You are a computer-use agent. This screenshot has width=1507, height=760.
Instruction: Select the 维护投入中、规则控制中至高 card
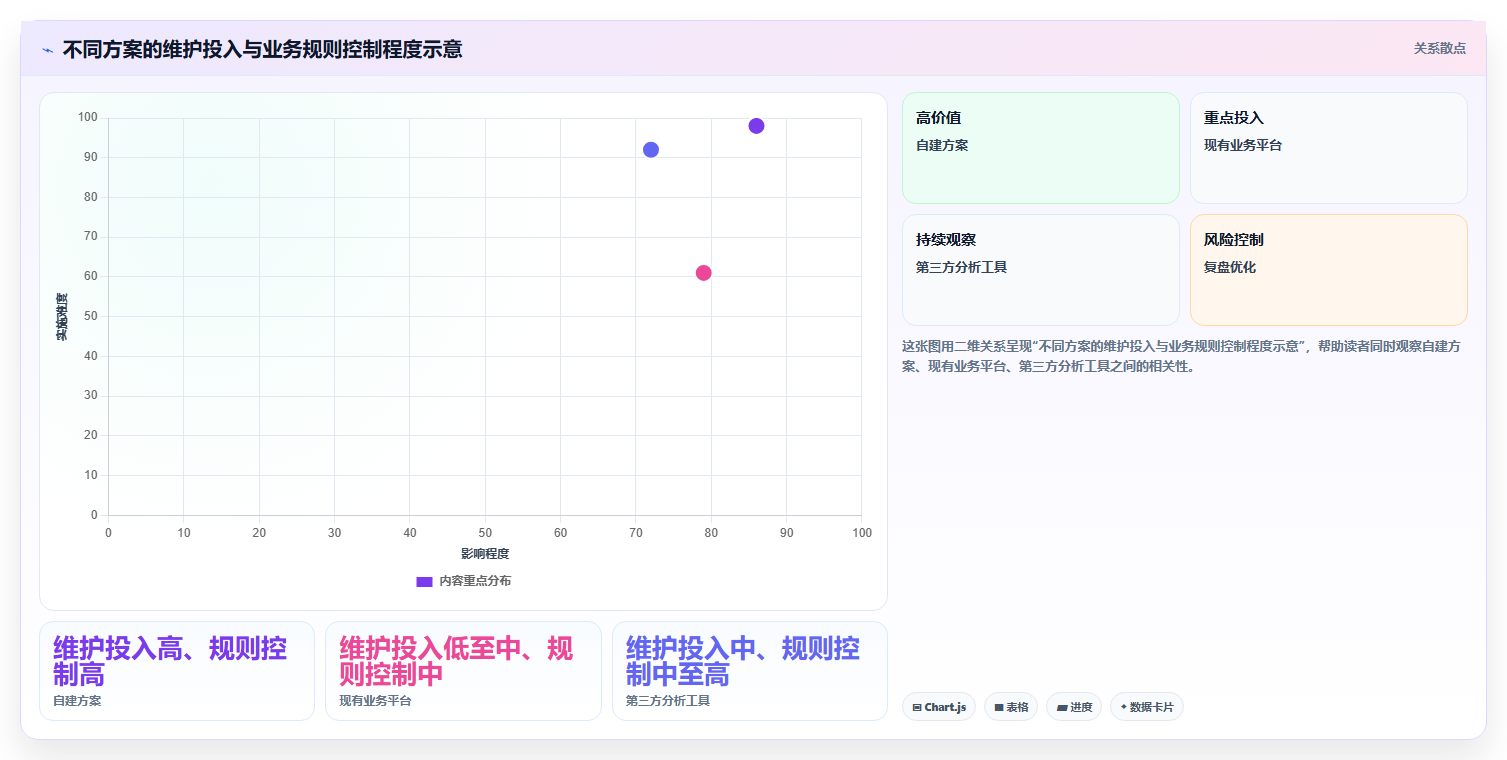[749, 671]
